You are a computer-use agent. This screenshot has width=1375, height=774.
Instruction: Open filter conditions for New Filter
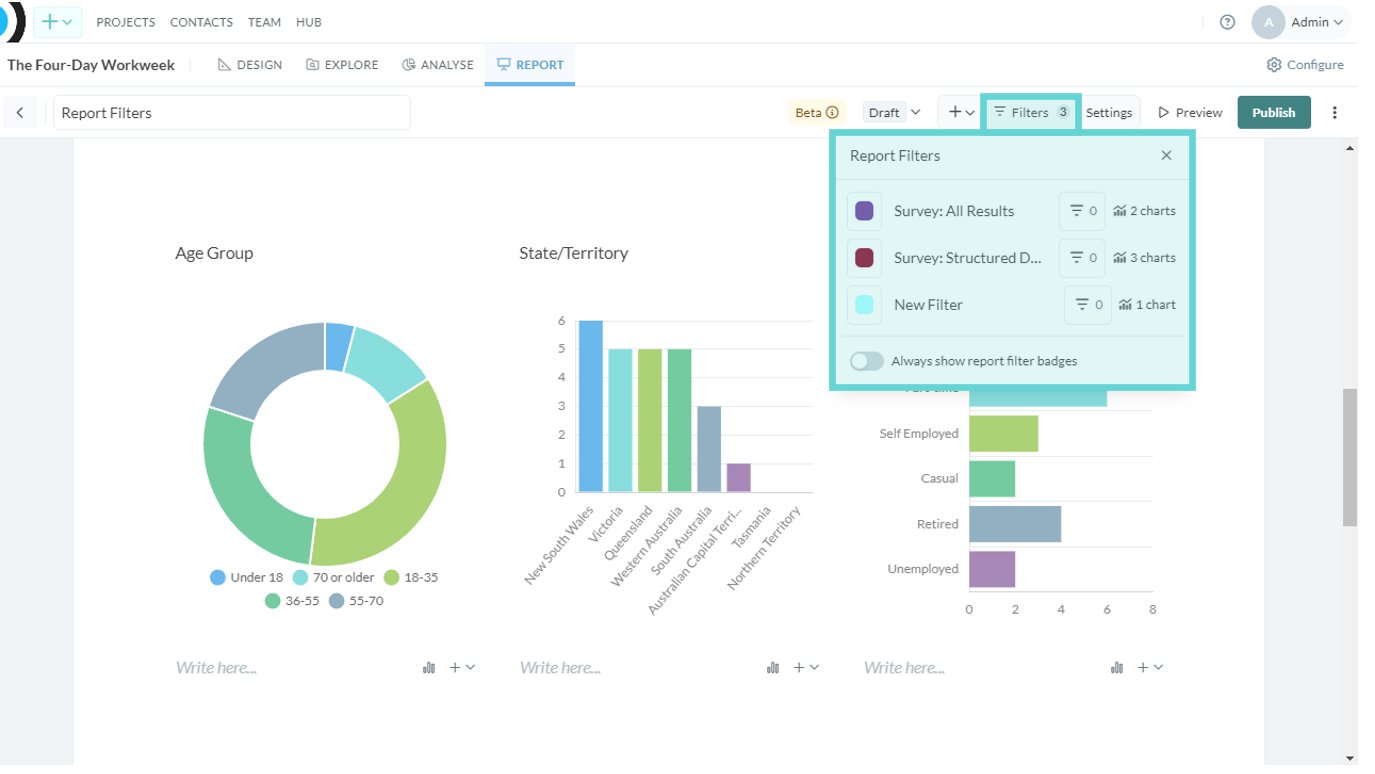(1088, 305)
